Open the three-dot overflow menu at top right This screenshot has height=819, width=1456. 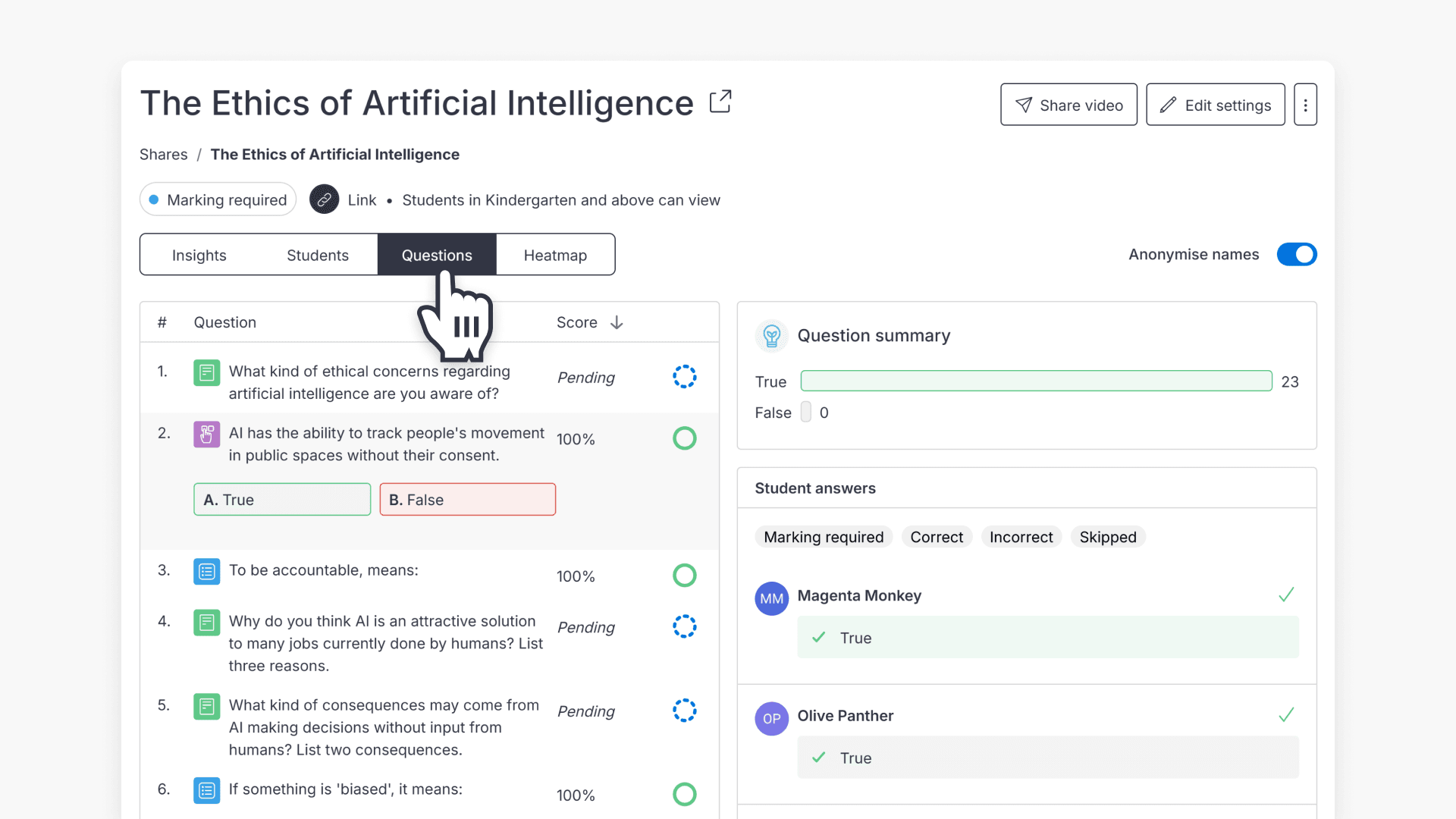click(x=1305, y=104)
